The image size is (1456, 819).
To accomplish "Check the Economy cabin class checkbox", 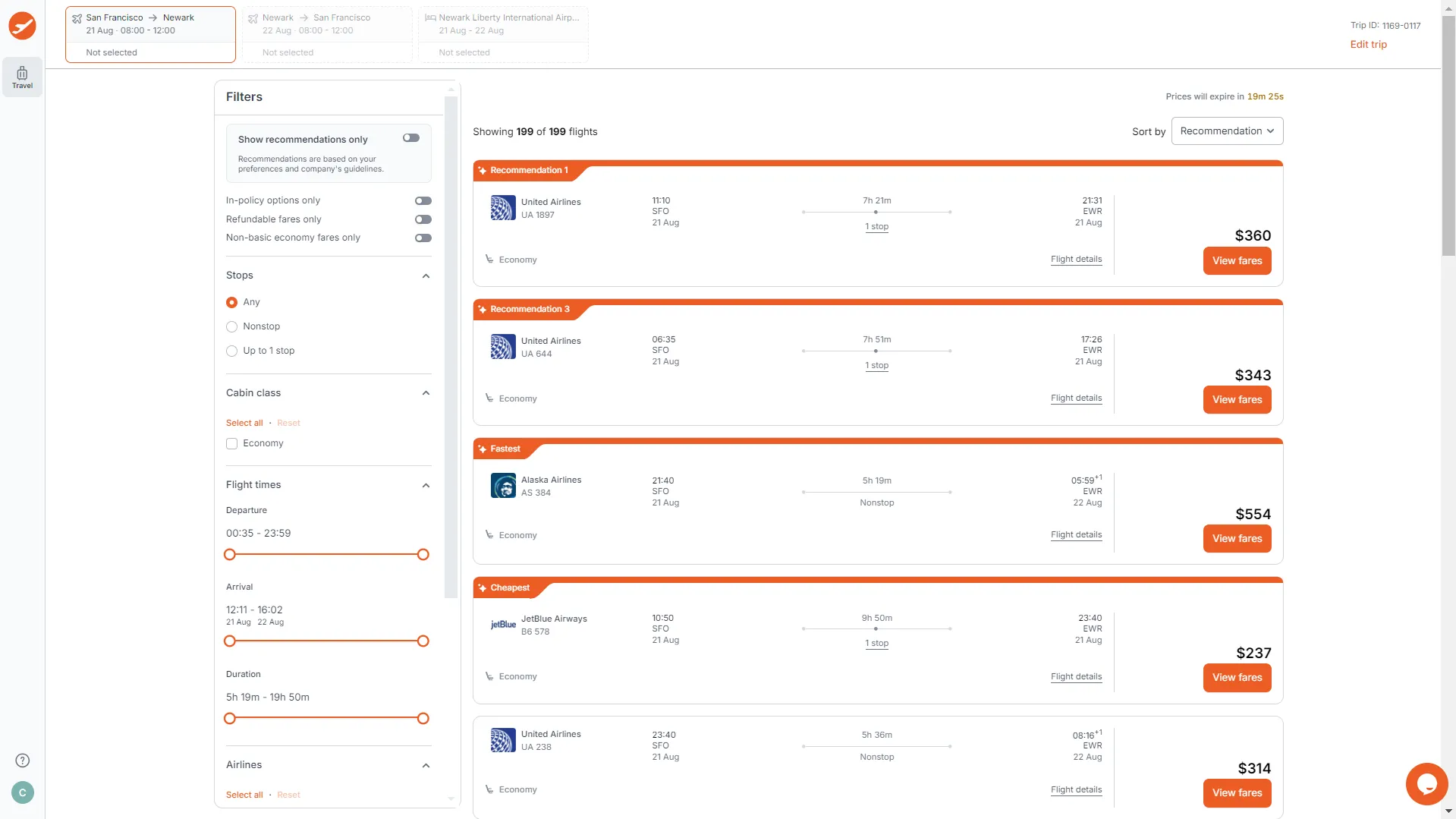I will click(x=231, y=443).
